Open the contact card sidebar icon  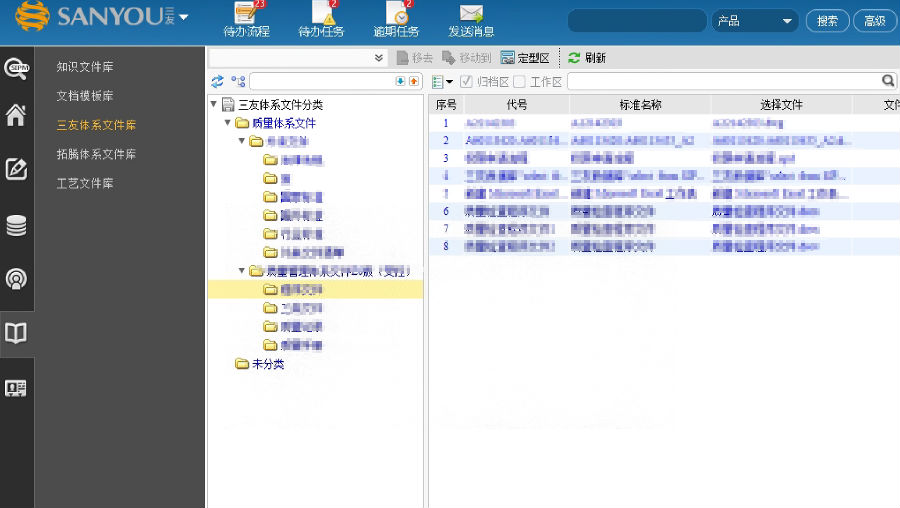[x=16, y=388]
